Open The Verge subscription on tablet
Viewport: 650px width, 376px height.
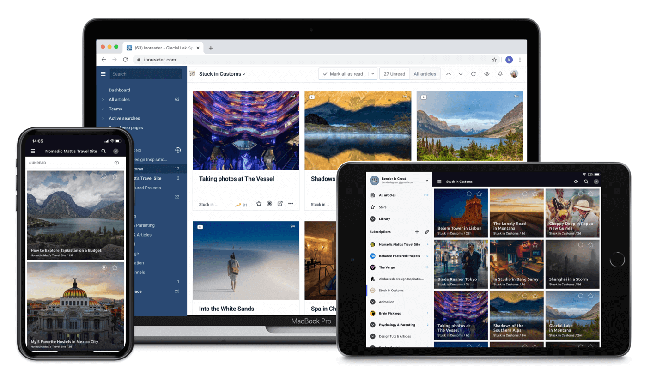click(399, 268)
